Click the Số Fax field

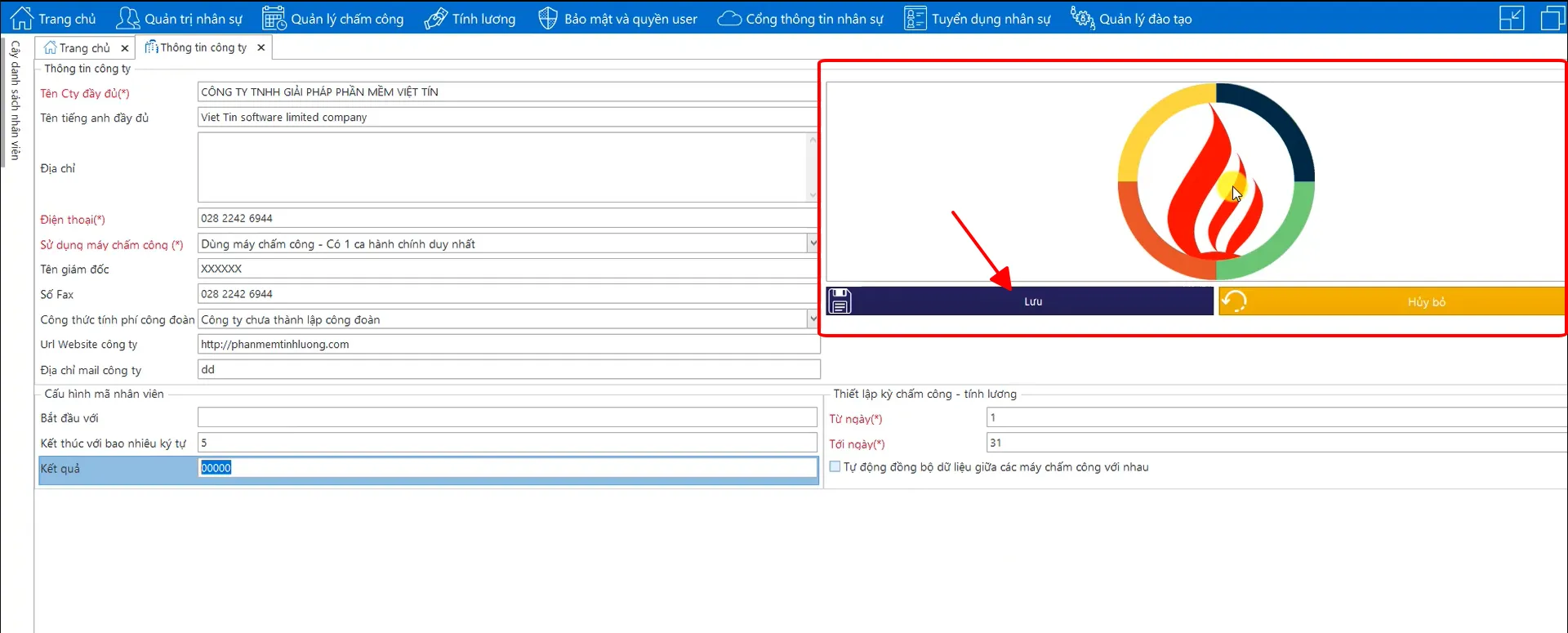pos(507,294)
